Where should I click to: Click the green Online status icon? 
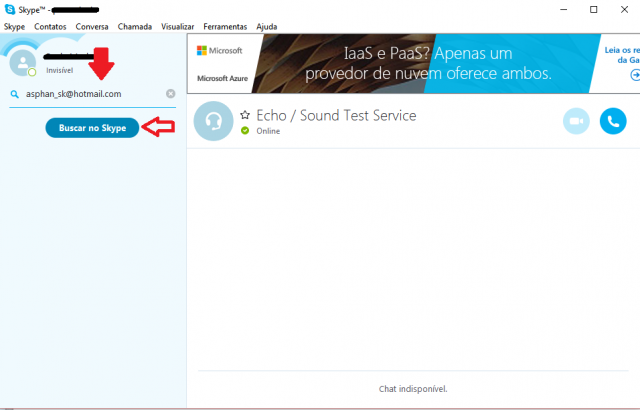pyautogui.click(x=245, y=131)
